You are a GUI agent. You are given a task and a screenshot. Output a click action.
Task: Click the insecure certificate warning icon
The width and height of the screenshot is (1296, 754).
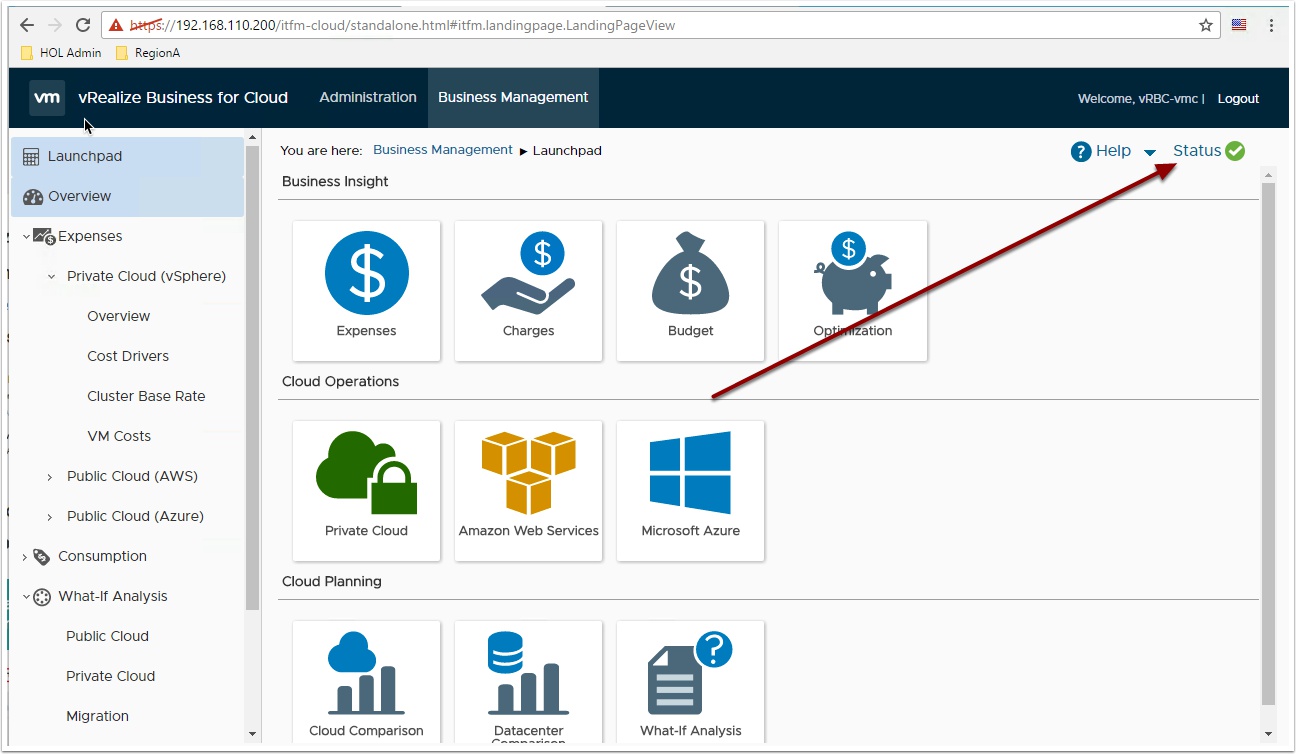[117, 25]
